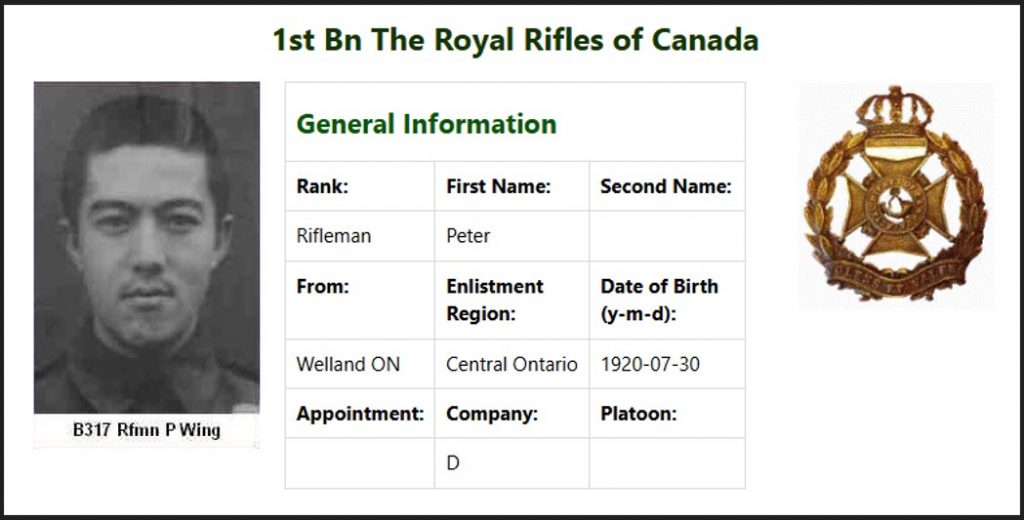This screenshot has height=520, width=1024.
Task: Click the 'Date of Birth (y-m-d):' label
Action: 659,299
